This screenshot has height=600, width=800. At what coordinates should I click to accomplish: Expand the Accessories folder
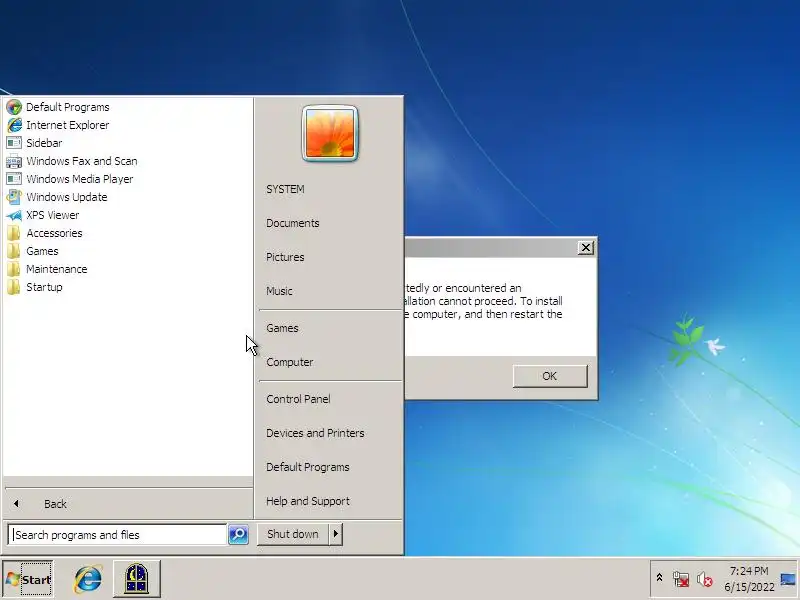tap(54, 233)
